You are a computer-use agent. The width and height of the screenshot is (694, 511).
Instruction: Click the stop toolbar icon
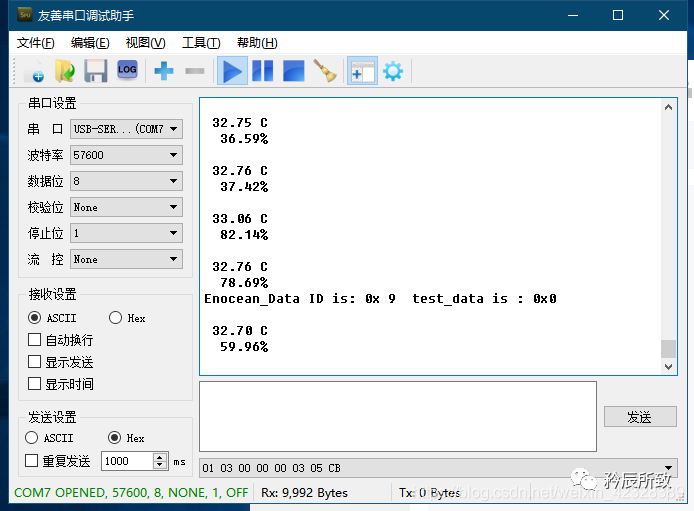pyautogui.click(x=293, y=71)
